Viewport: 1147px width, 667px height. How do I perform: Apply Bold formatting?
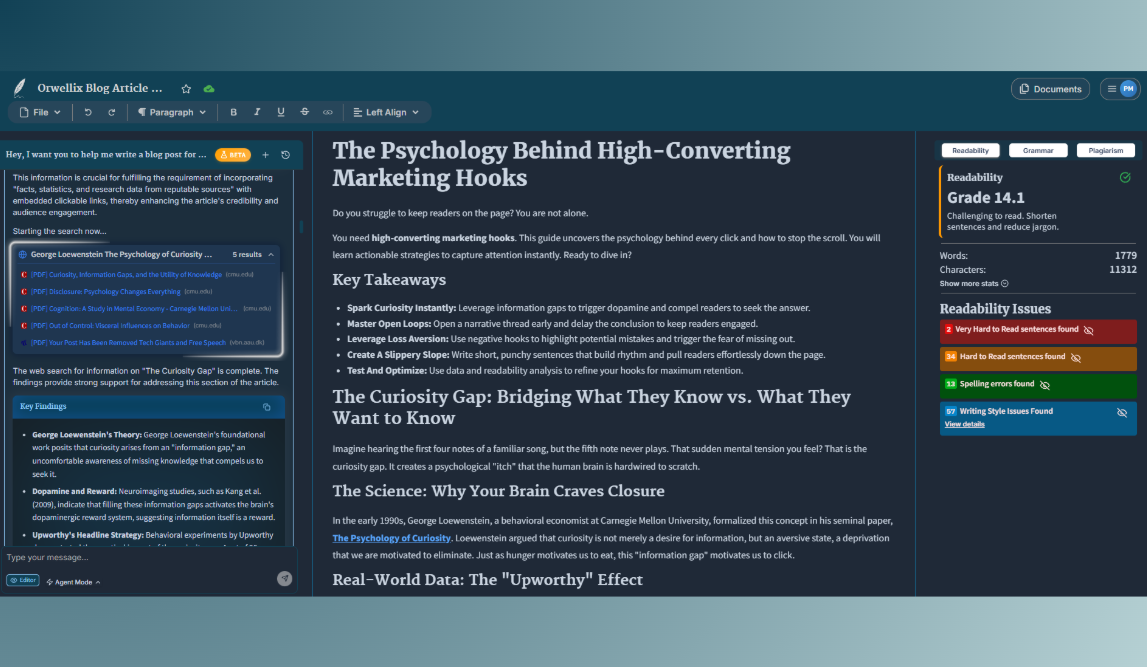click(x=233, y=112)
